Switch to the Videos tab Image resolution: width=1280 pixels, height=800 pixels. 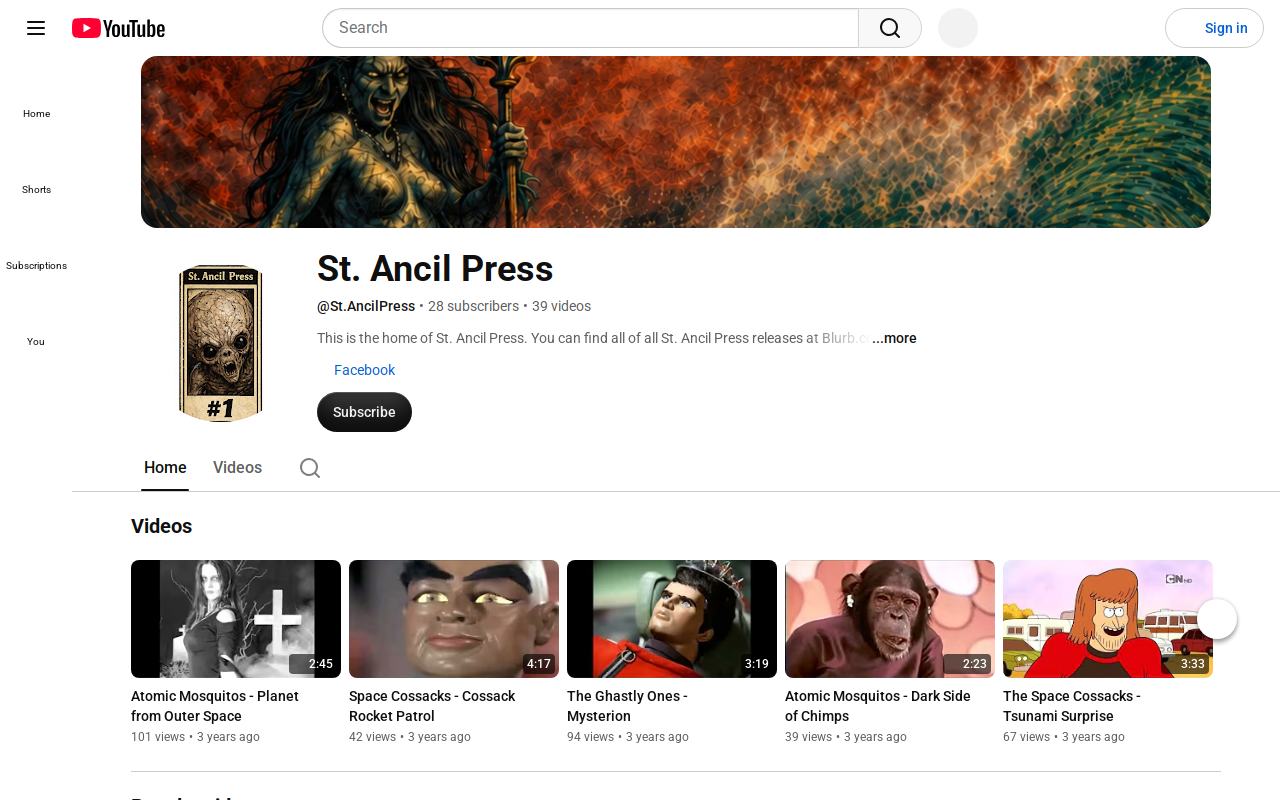tap(237, 468)
